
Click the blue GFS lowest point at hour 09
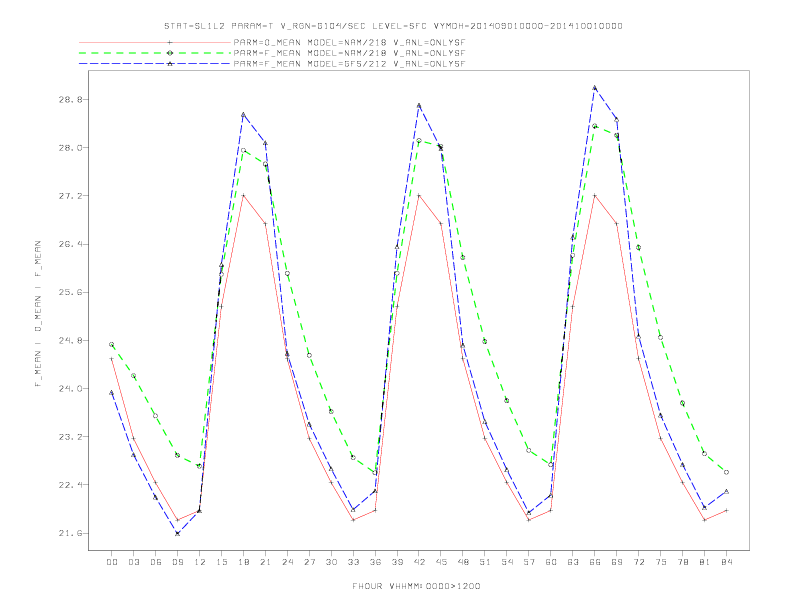pos(177,533)
